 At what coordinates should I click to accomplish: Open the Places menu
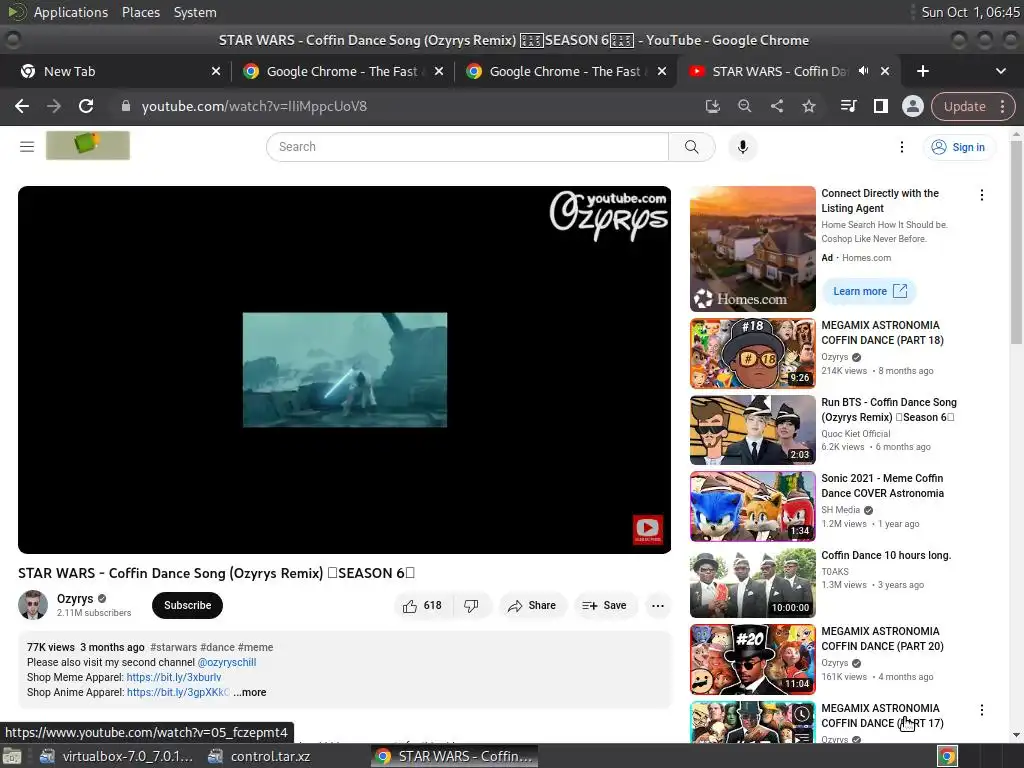point(140,12)
